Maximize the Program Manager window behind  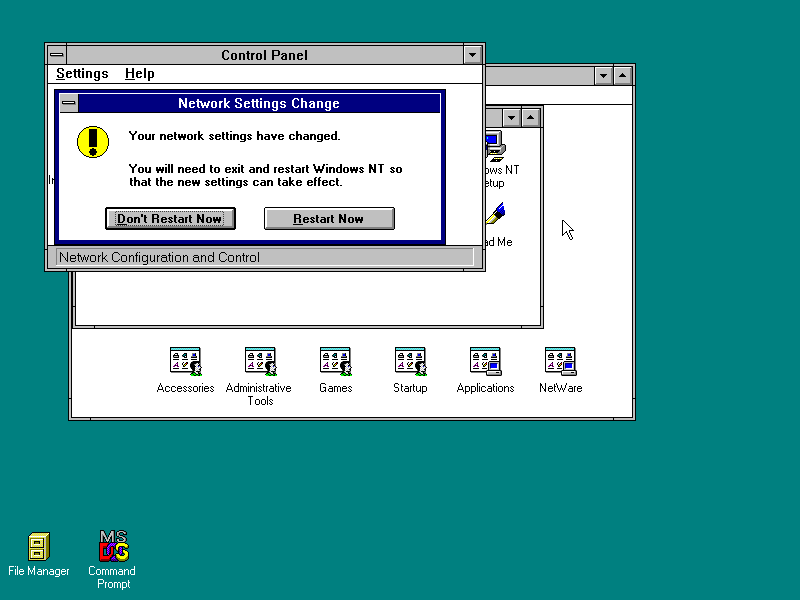tap(622, 76)
